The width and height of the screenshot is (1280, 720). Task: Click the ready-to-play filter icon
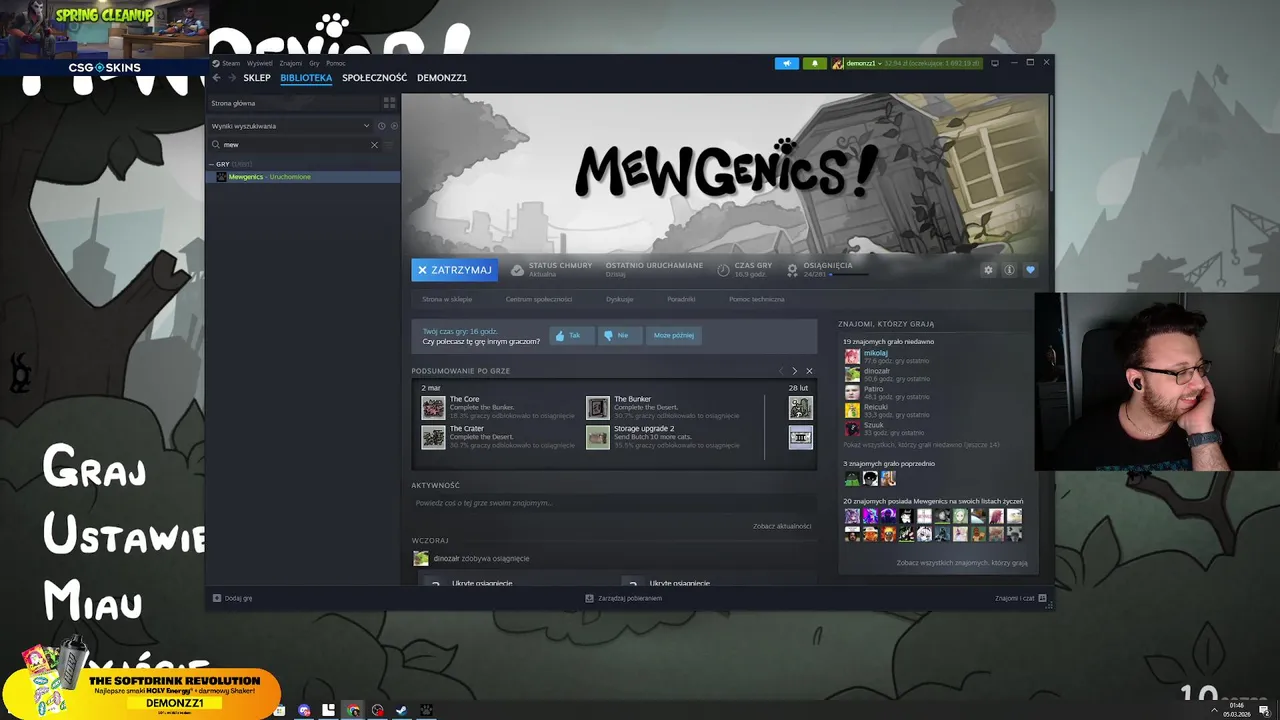point(394,126)
